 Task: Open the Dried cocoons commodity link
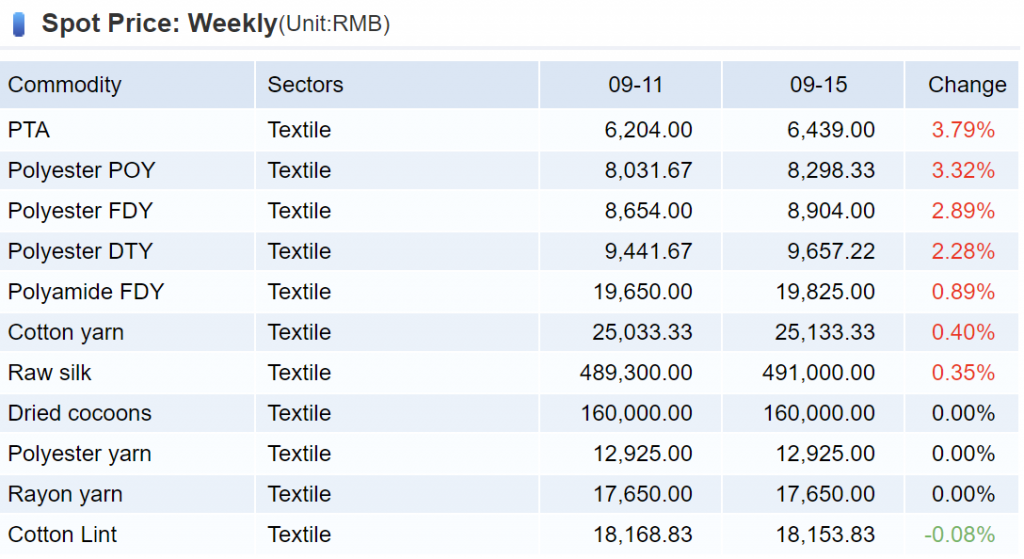point(80,413)
